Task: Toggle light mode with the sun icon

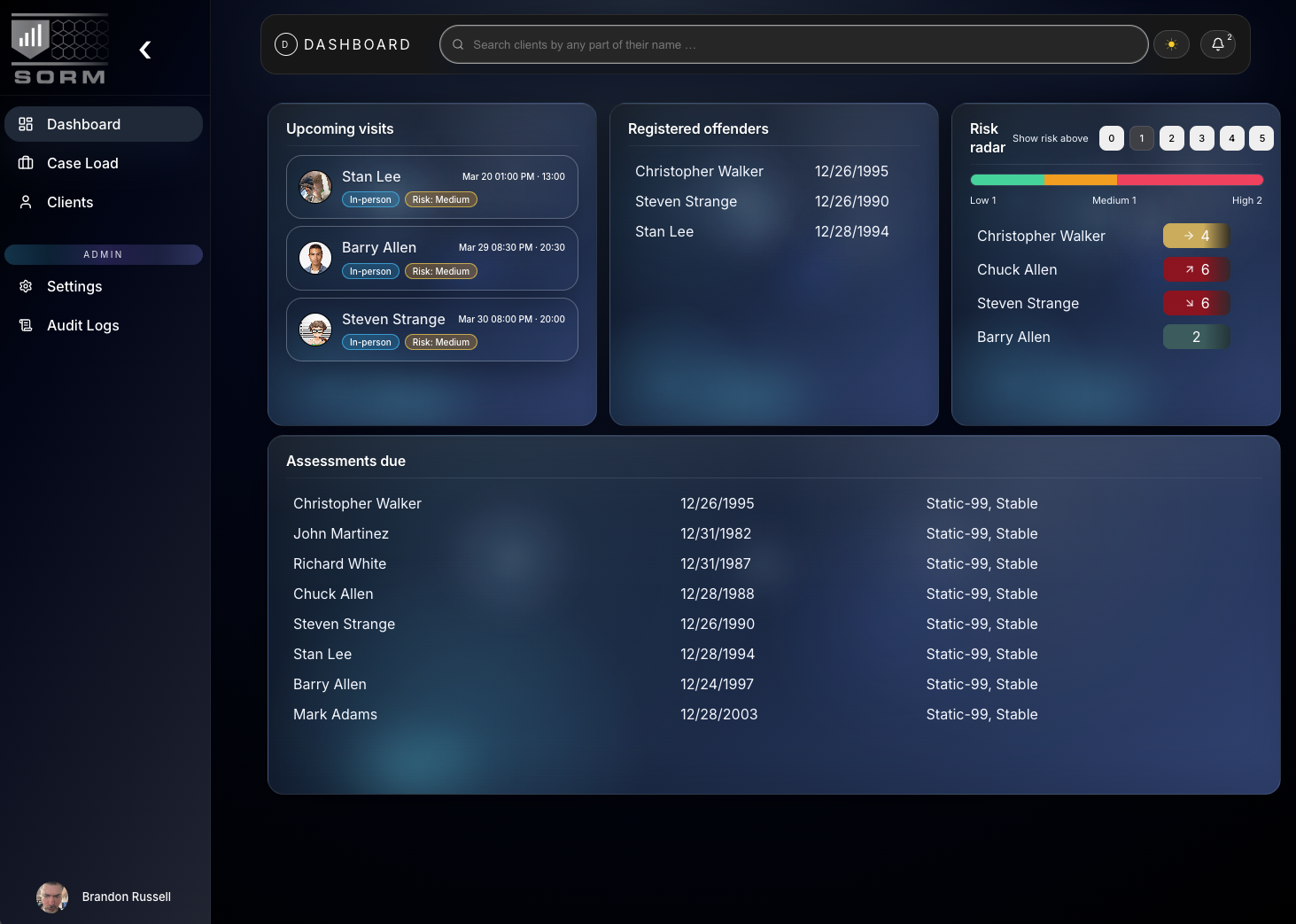Action: (x=1171, y=43)
